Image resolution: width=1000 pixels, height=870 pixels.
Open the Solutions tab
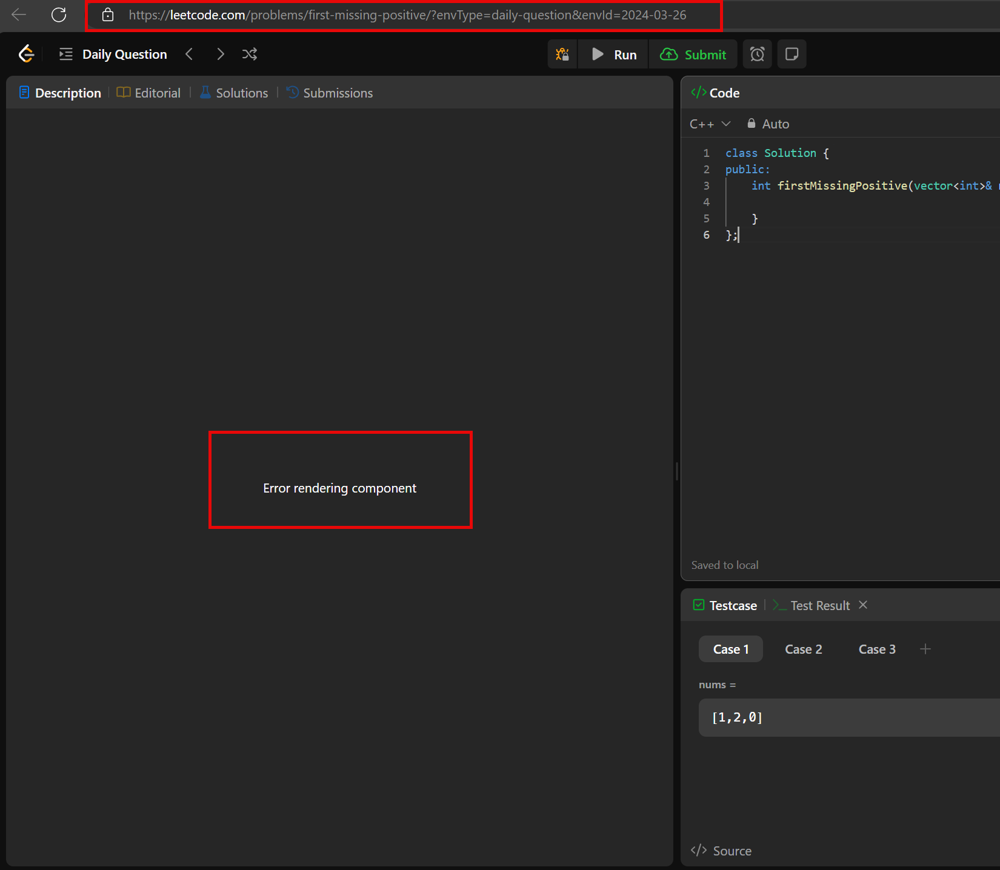click(x=233, y=93)
